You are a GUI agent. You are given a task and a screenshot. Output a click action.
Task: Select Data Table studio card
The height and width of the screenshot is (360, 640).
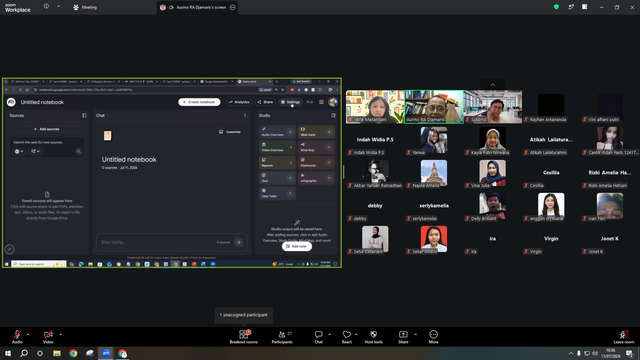[277, 193]
